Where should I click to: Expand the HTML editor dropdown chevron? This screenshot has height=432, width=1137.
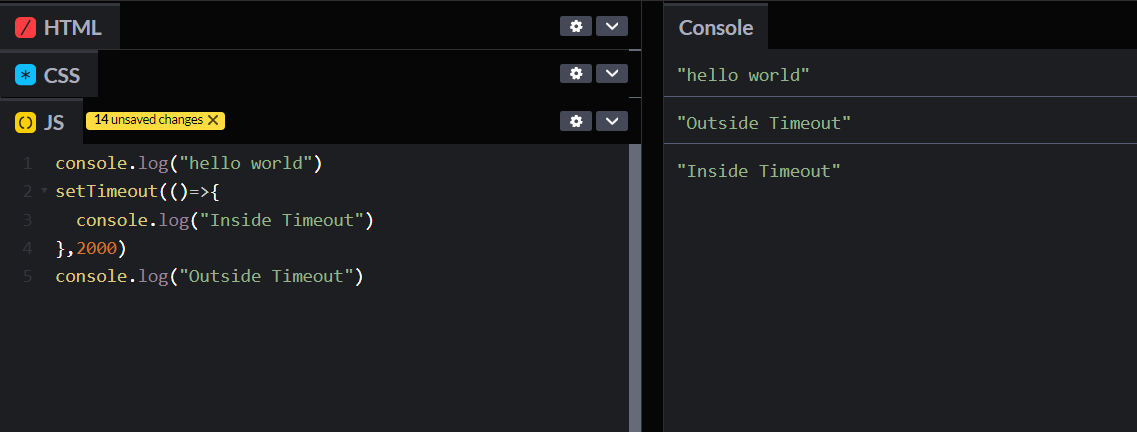(611, 26)
